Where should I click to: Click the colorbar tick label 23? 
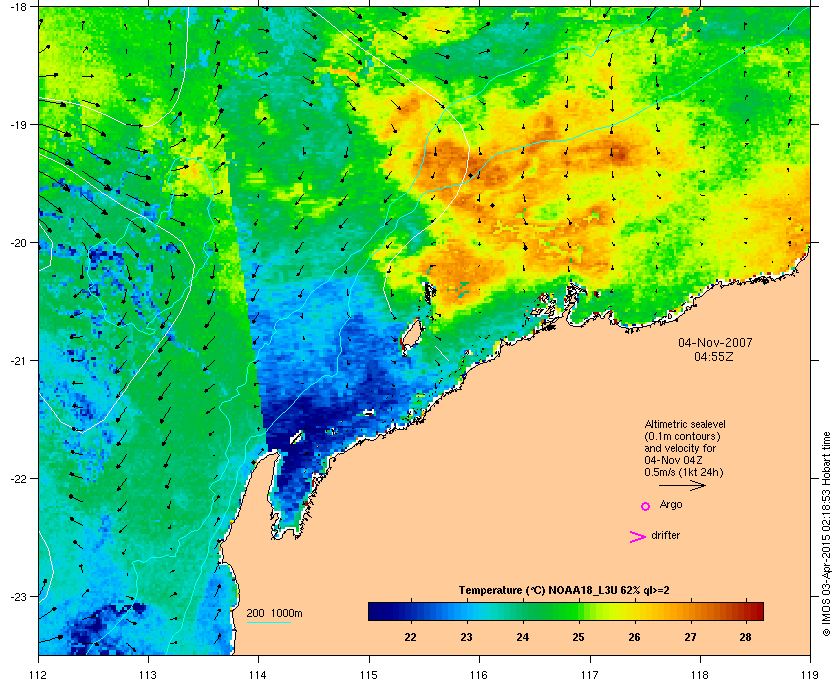pos(467,637)
